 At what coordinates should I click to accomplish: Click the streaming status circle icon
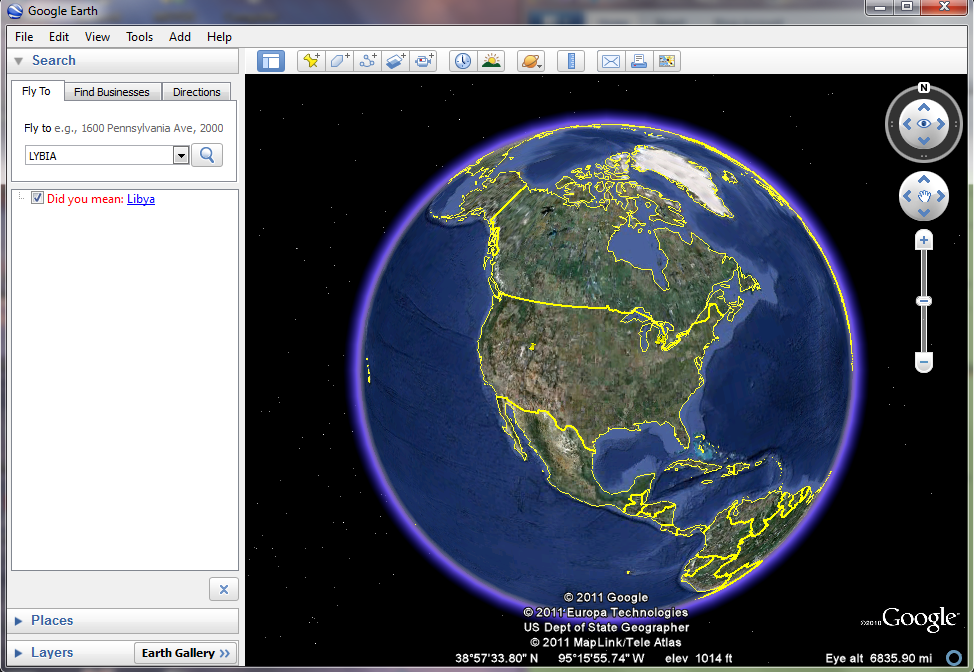[x=954, y=657]
